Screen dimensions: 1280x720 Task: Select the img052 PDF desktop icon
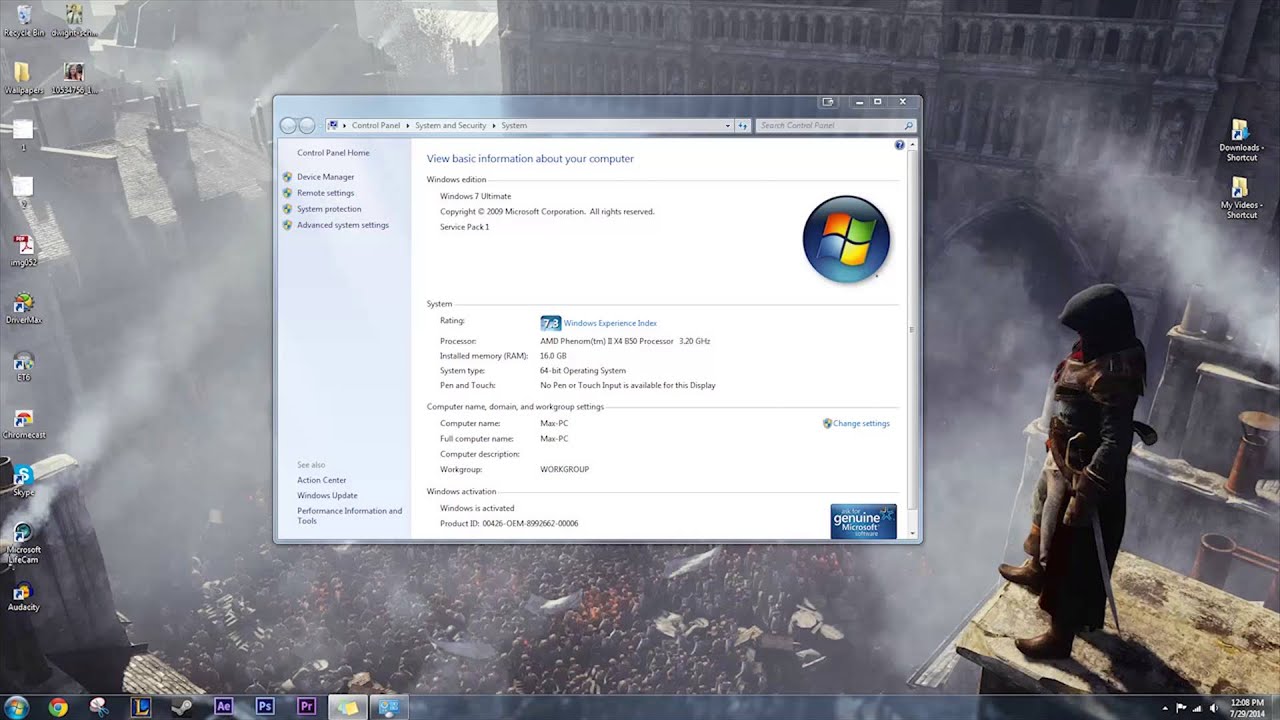click(23, 250)
